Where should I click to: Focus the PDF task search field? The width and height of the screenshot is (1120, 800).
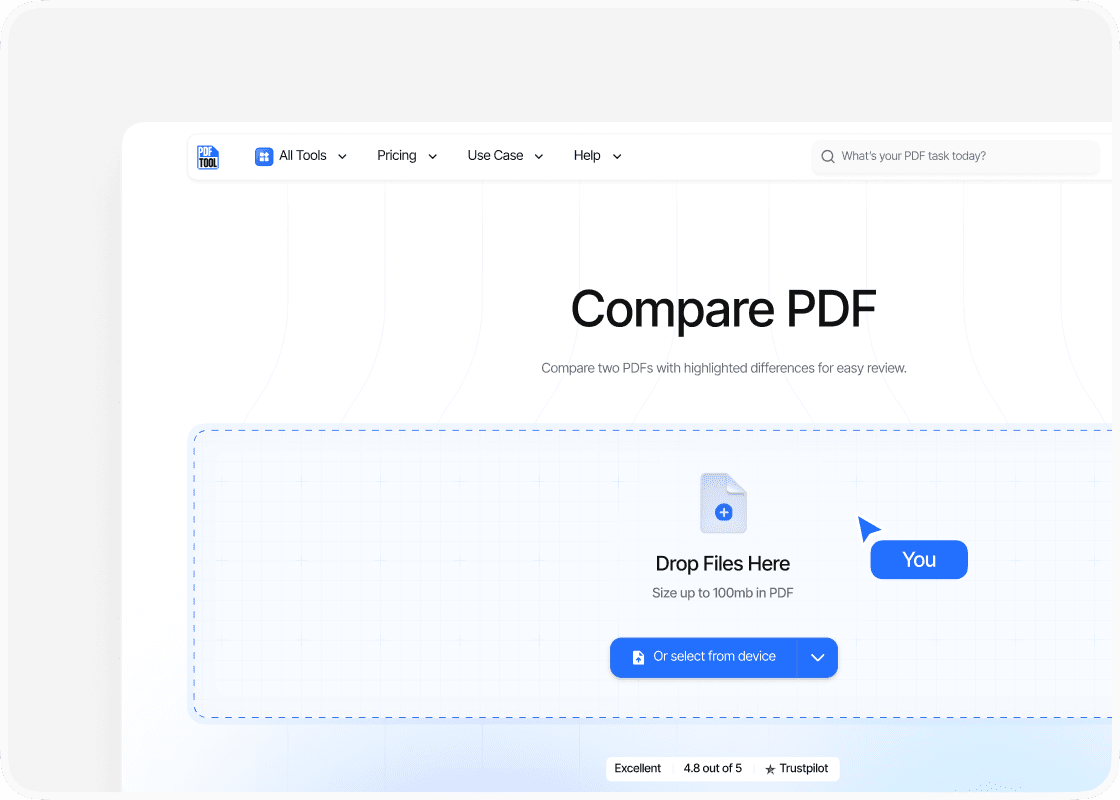pyautogui.click(x=960, y=157)
